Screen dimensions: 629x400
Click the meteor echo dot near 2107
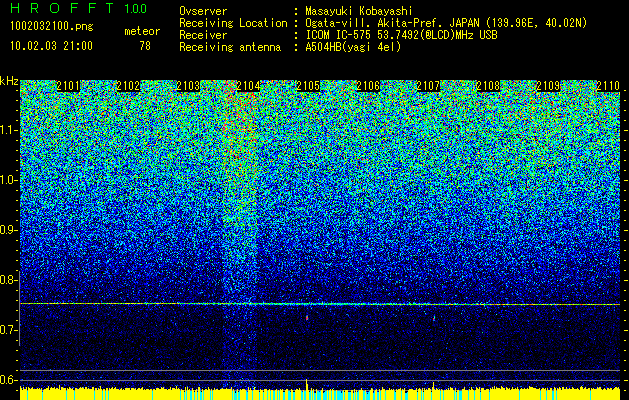[434, 318]
